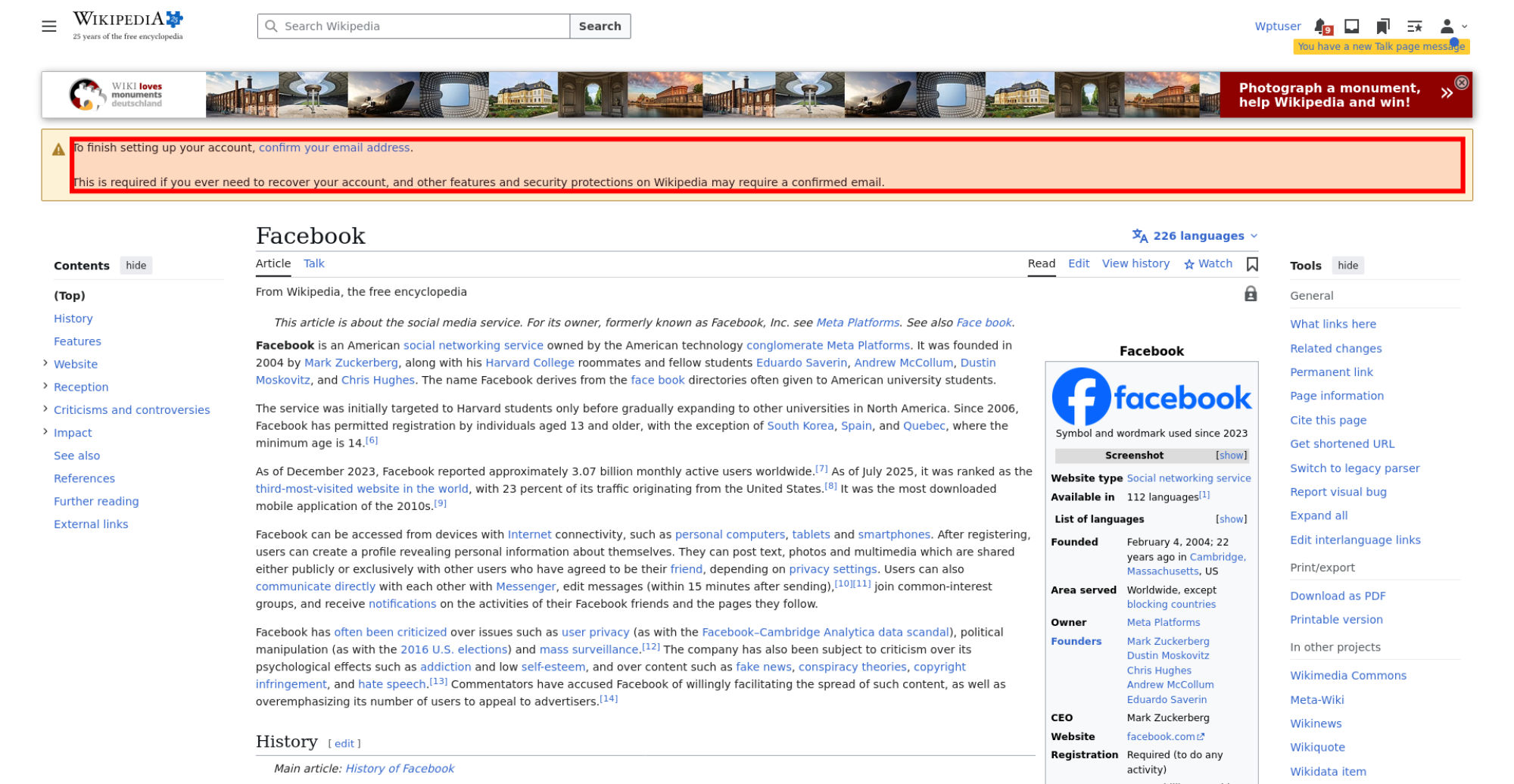
Task: Open the notices tray icon
Action: click(x=1352, y=26)
